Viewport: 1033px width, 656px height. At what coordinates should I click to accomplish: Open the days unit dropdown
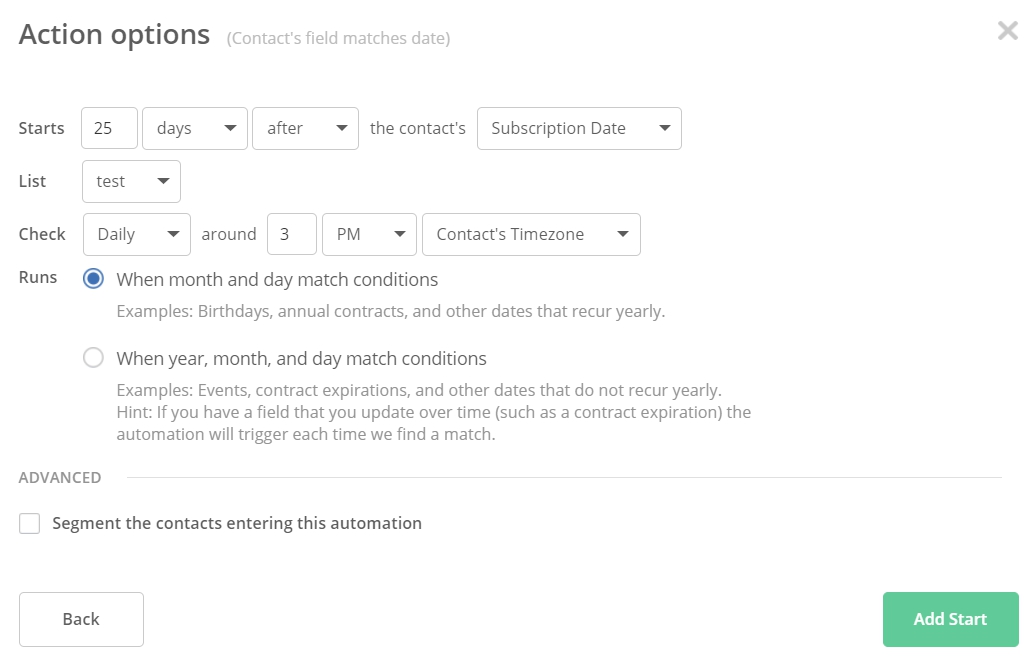pyautogui.click(x=195, y=128)
